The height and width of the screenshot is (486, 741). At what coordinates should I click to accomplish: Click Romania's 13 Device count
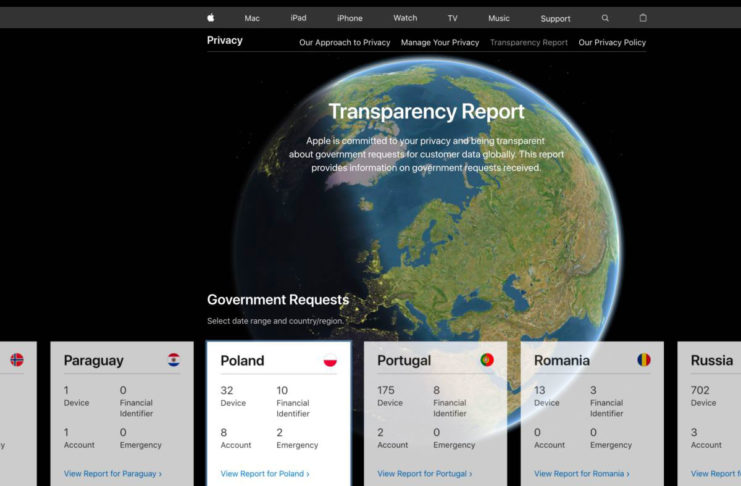click(x=540, y=391)
